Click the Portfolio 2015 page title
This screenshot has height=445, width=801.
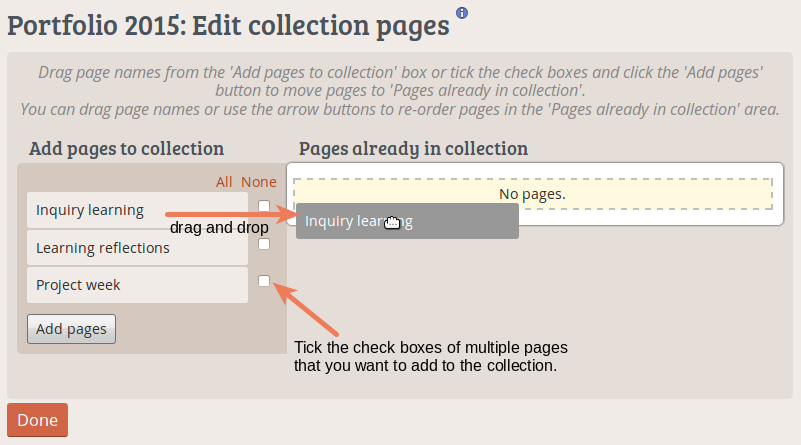click(x=228, y=25)
